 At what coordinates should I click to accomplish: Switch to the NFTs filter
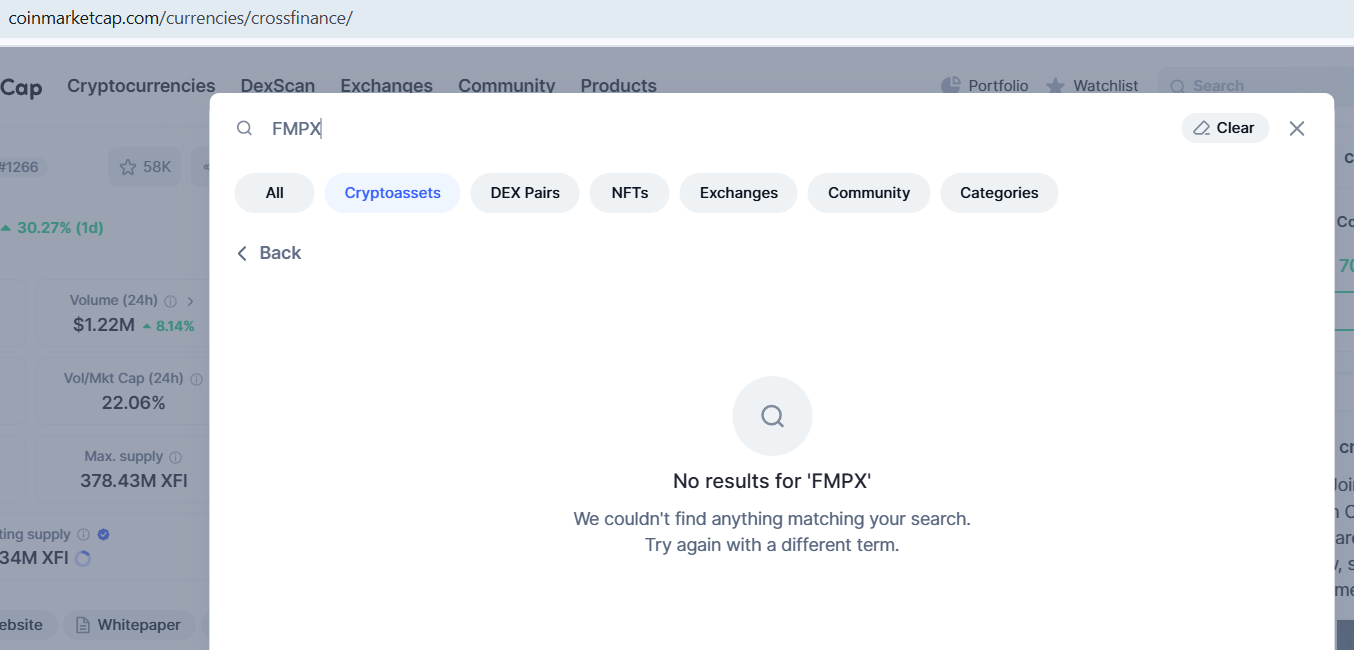pos(630,193)
